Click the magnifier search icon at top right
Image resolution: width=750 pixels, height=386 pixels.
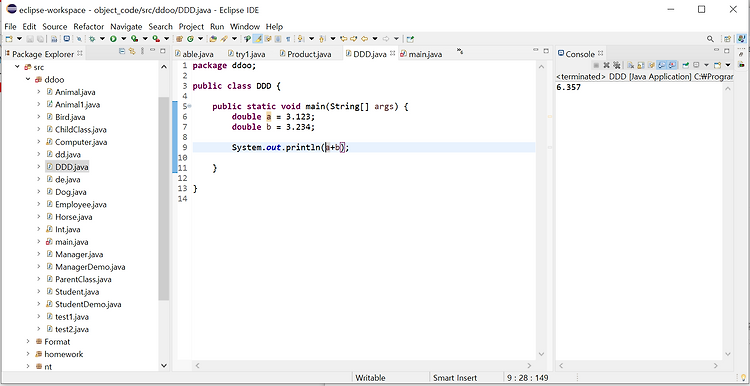[x=710, y=39]
